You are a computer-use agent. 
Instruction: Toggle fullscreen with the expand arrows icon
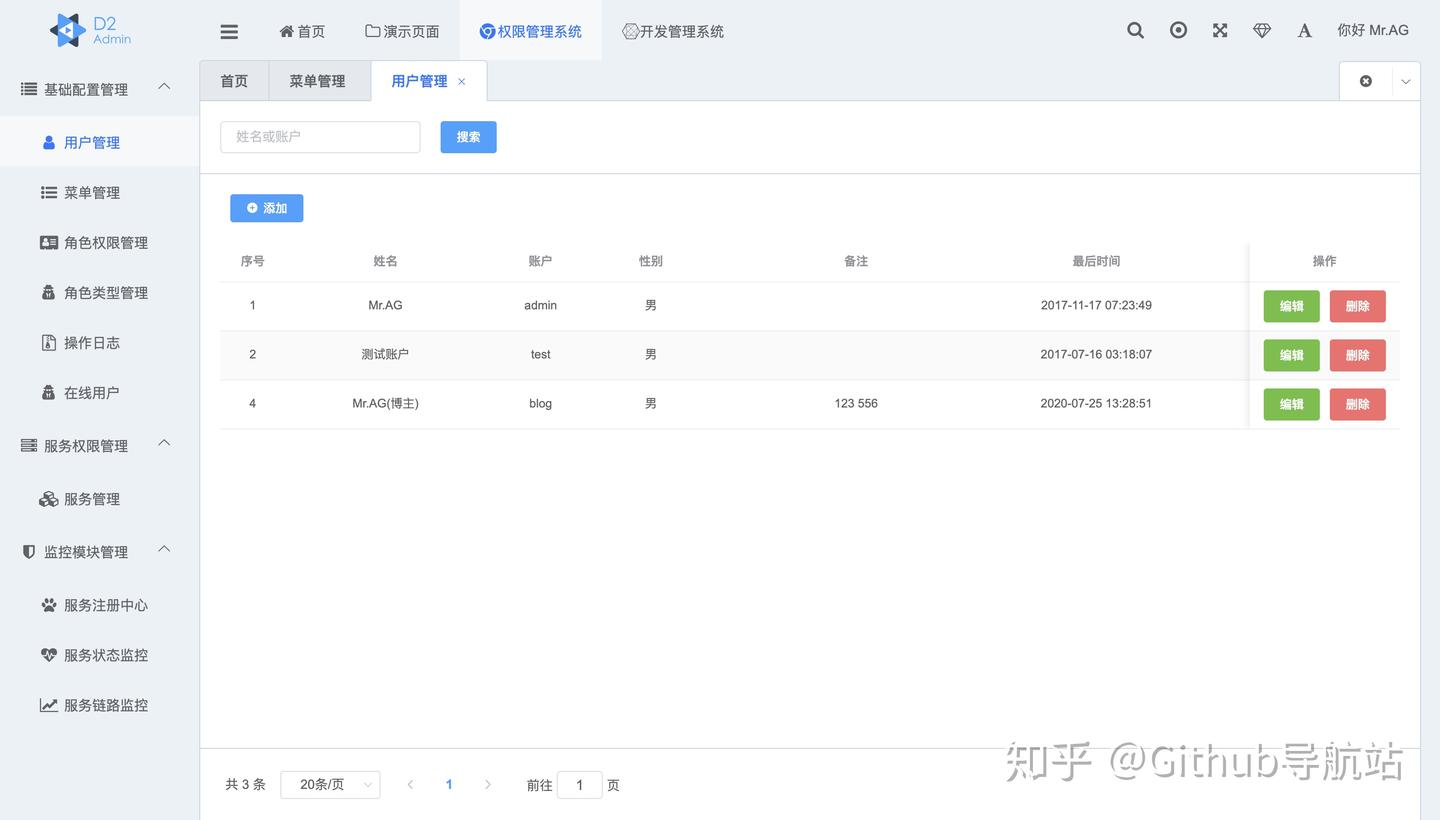tap(1220, 30)
